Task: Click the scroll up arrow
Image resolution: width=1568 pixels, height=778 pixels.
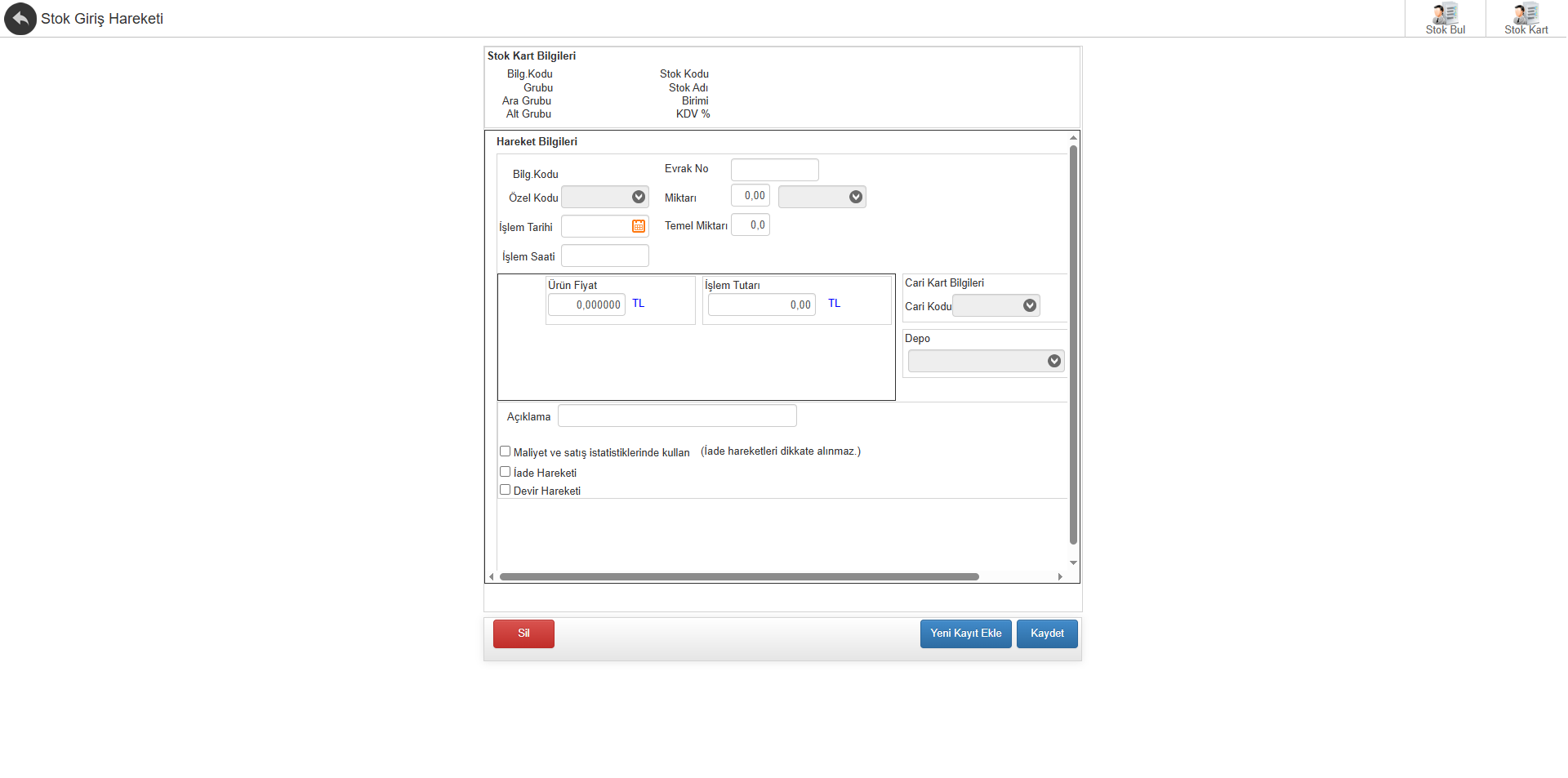Action: (1073, 138)
